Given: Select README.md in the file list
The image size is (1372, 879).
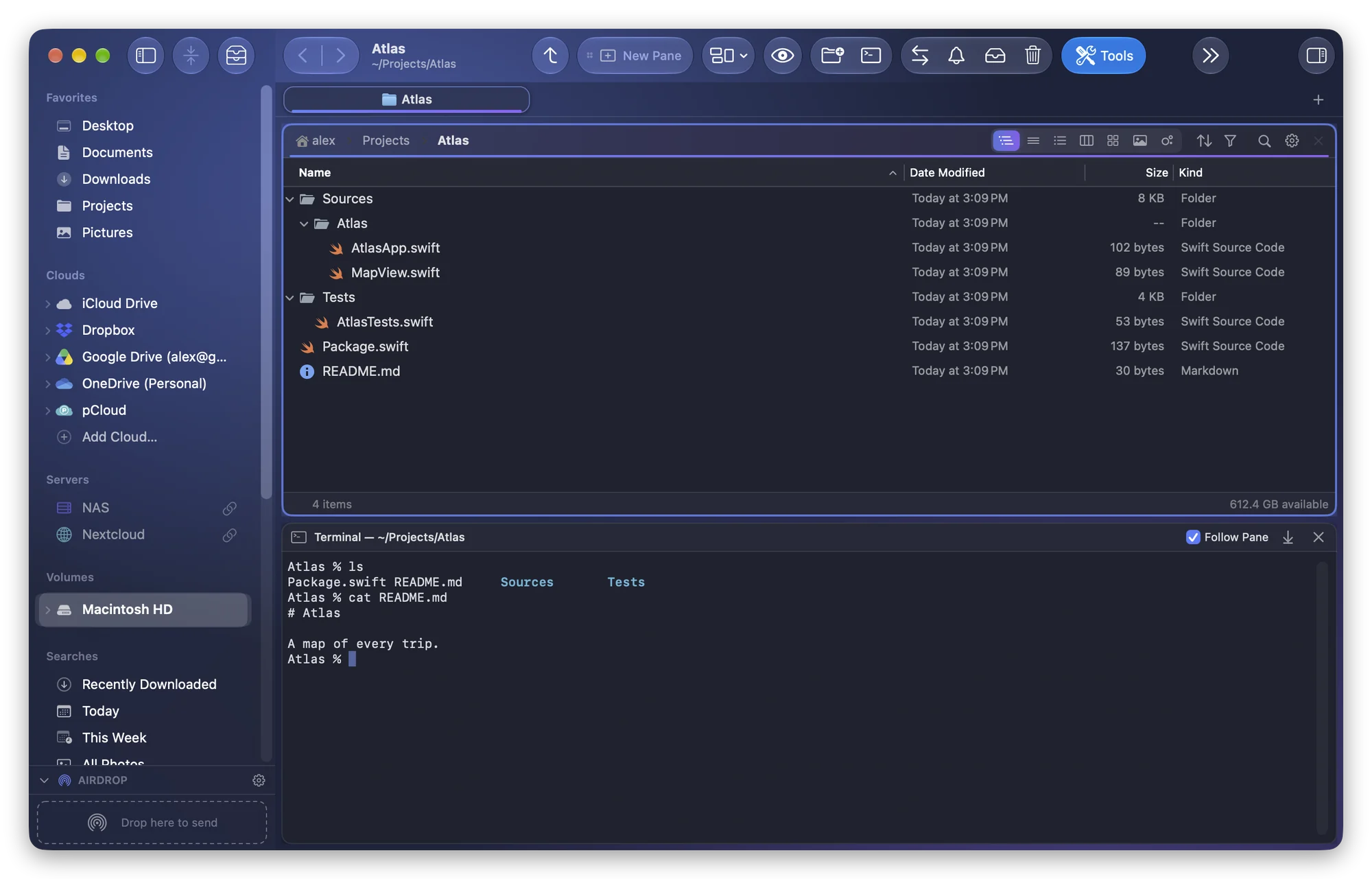Looking at the screenshot, I should (x=809, y=372).
